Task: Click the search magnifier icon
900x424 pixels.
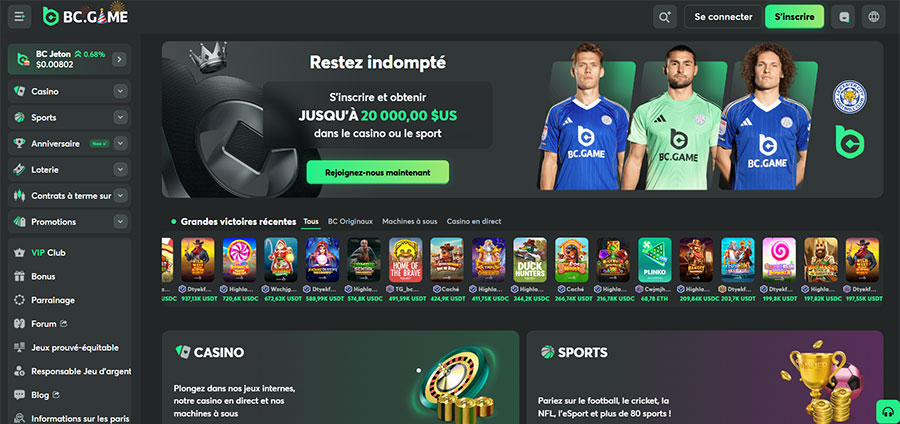Action: [x=665, y=17]
